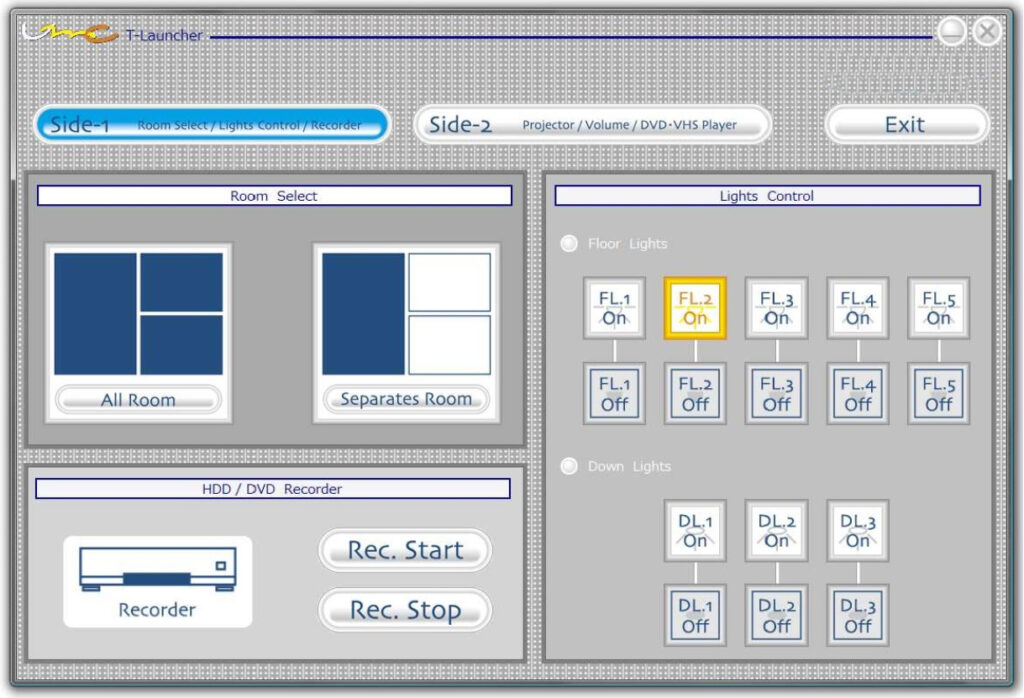
Task: Select the Down Lights radio button
Action: (569, 466)
